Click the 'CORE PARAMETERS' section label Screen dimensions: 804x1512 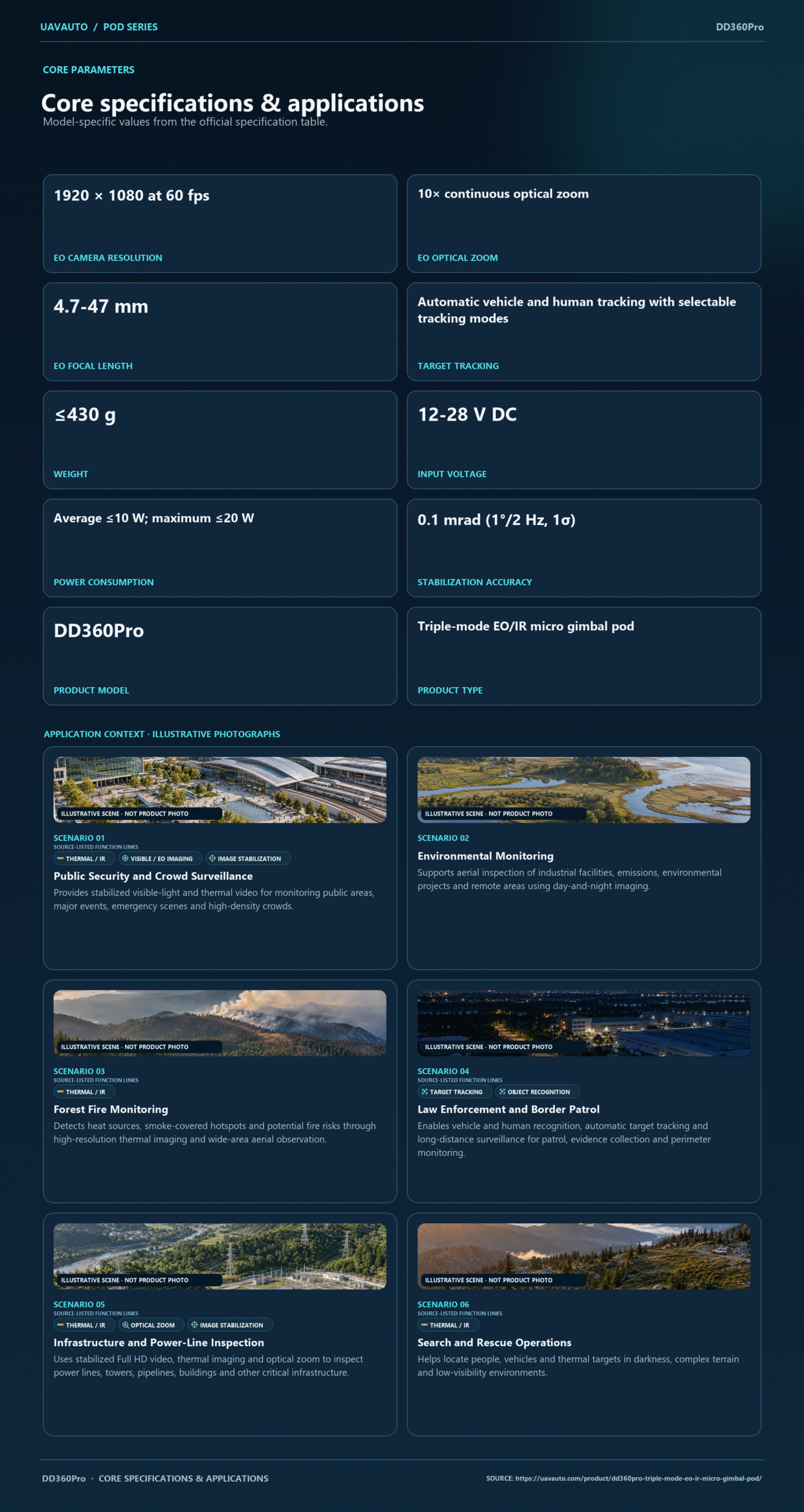tap(89, 70)
